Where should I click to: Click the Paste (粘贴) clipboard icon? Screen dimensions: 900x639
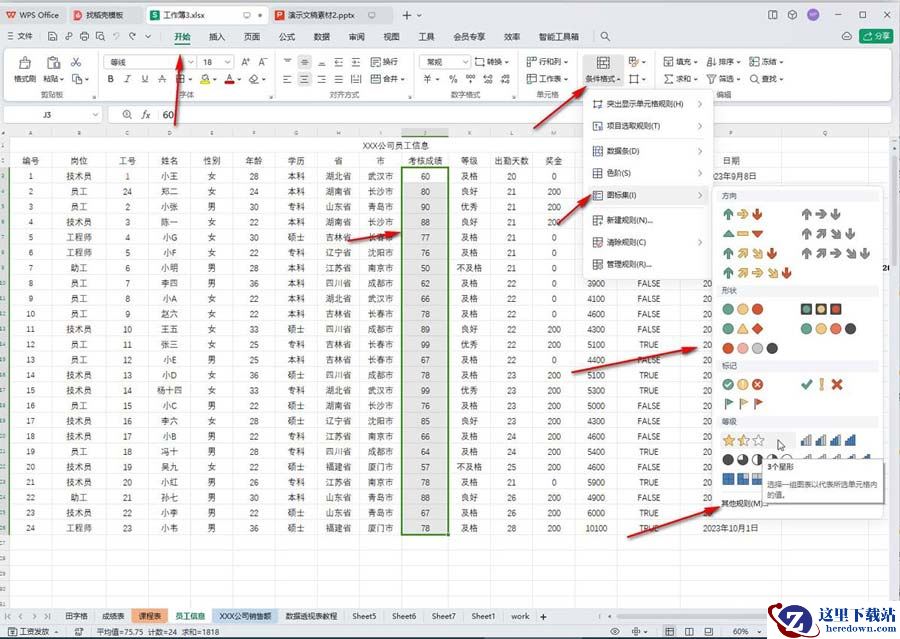click(x=53, y=62)
